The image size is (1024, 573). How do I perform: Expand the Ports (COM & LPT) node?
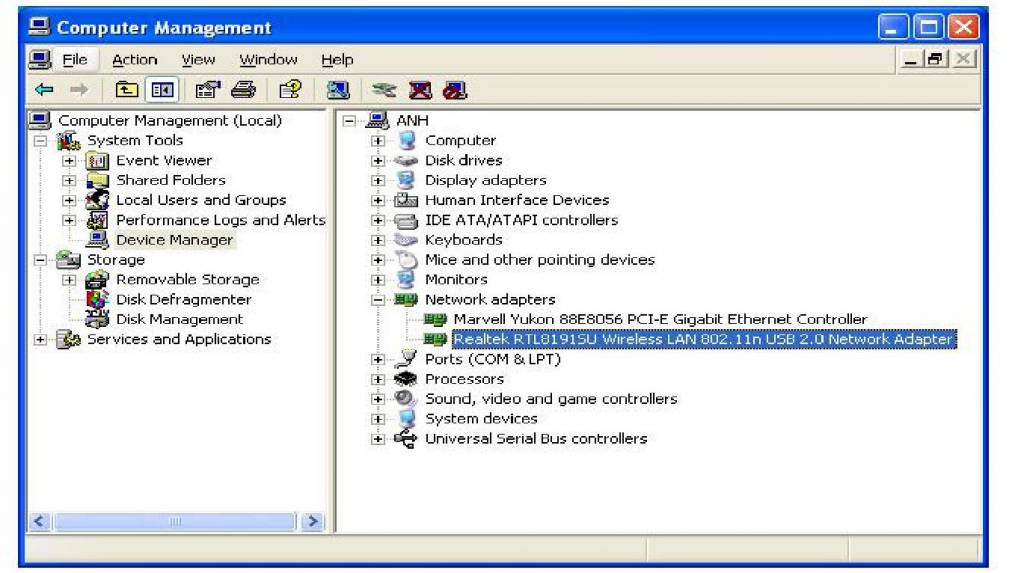[377, 359]
